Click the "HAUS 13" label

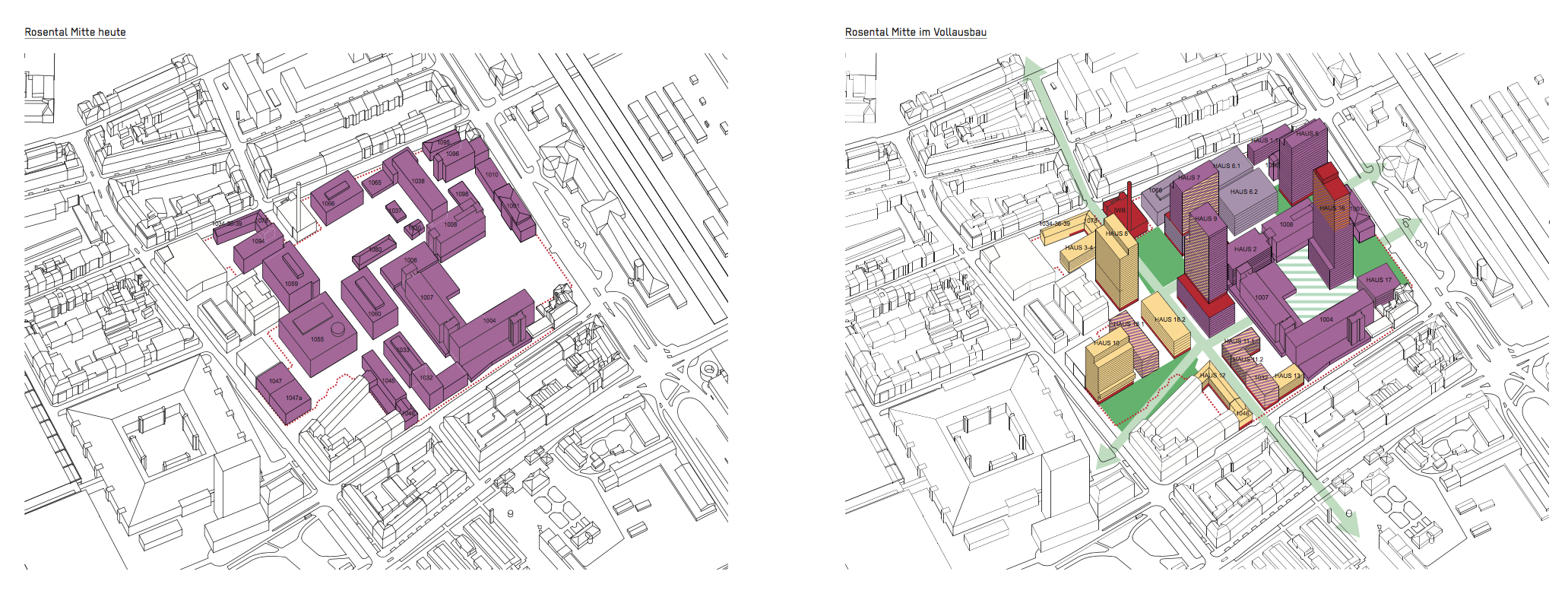[x=1288, y=376]
